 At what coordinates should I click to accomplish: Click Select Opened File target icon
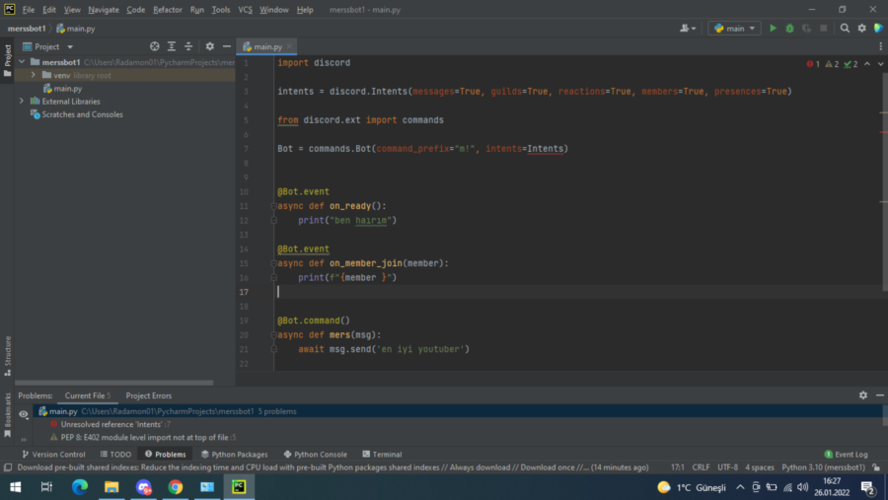(155, 46)
